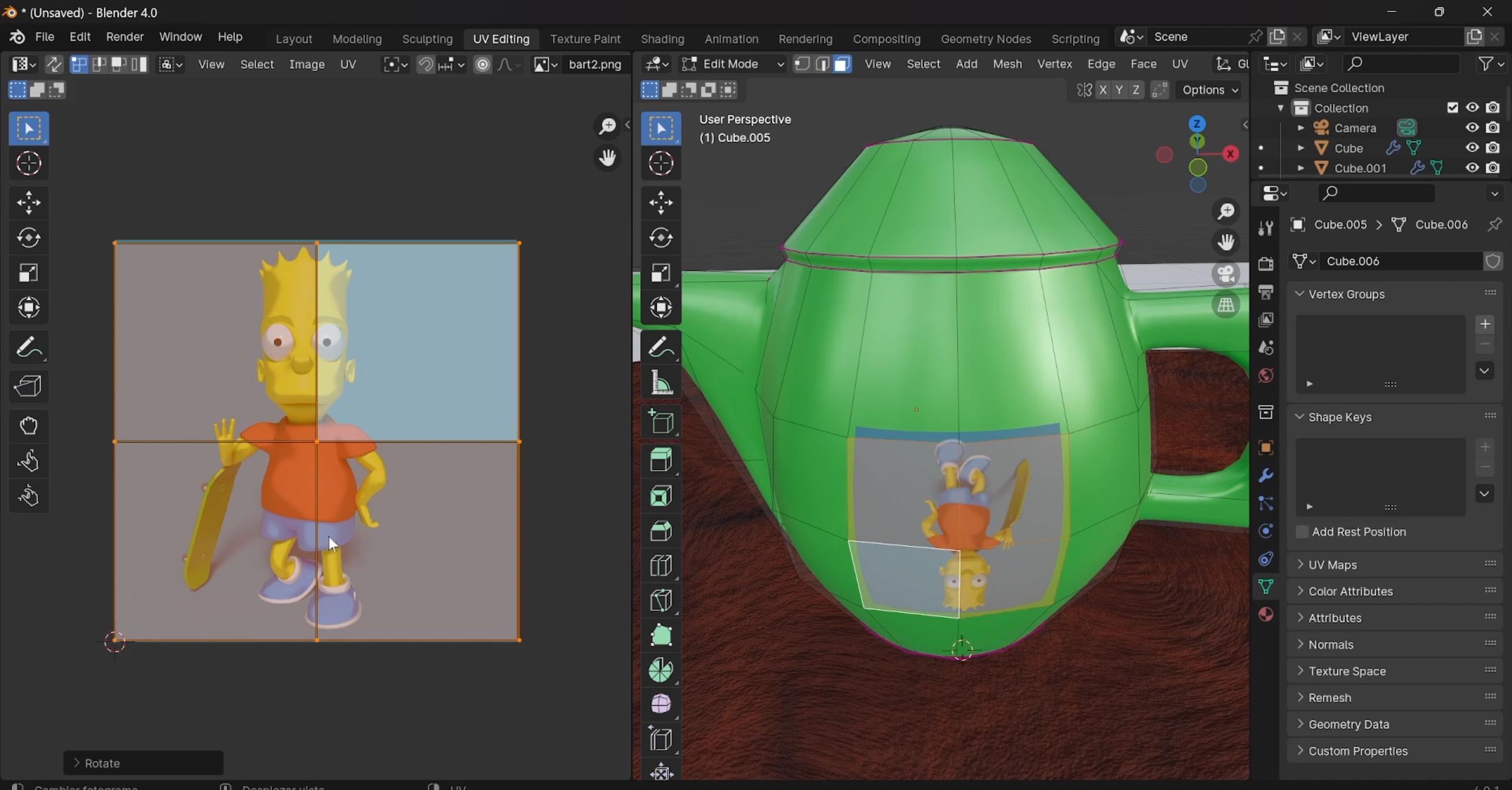Select the Transform tool in UV editor

coord(28,307)
